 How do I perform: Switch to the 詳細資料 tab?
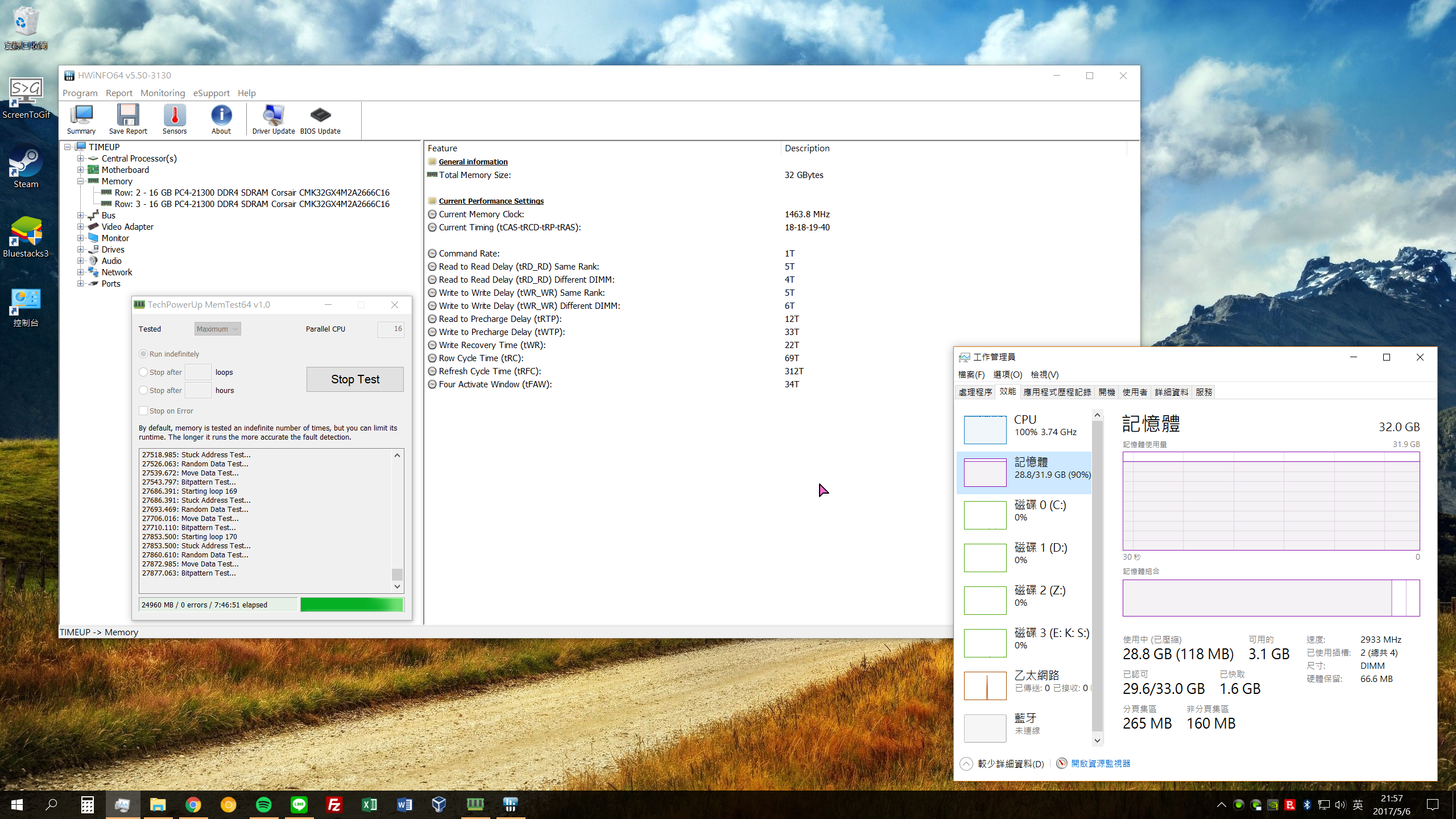click(1171, 392)
